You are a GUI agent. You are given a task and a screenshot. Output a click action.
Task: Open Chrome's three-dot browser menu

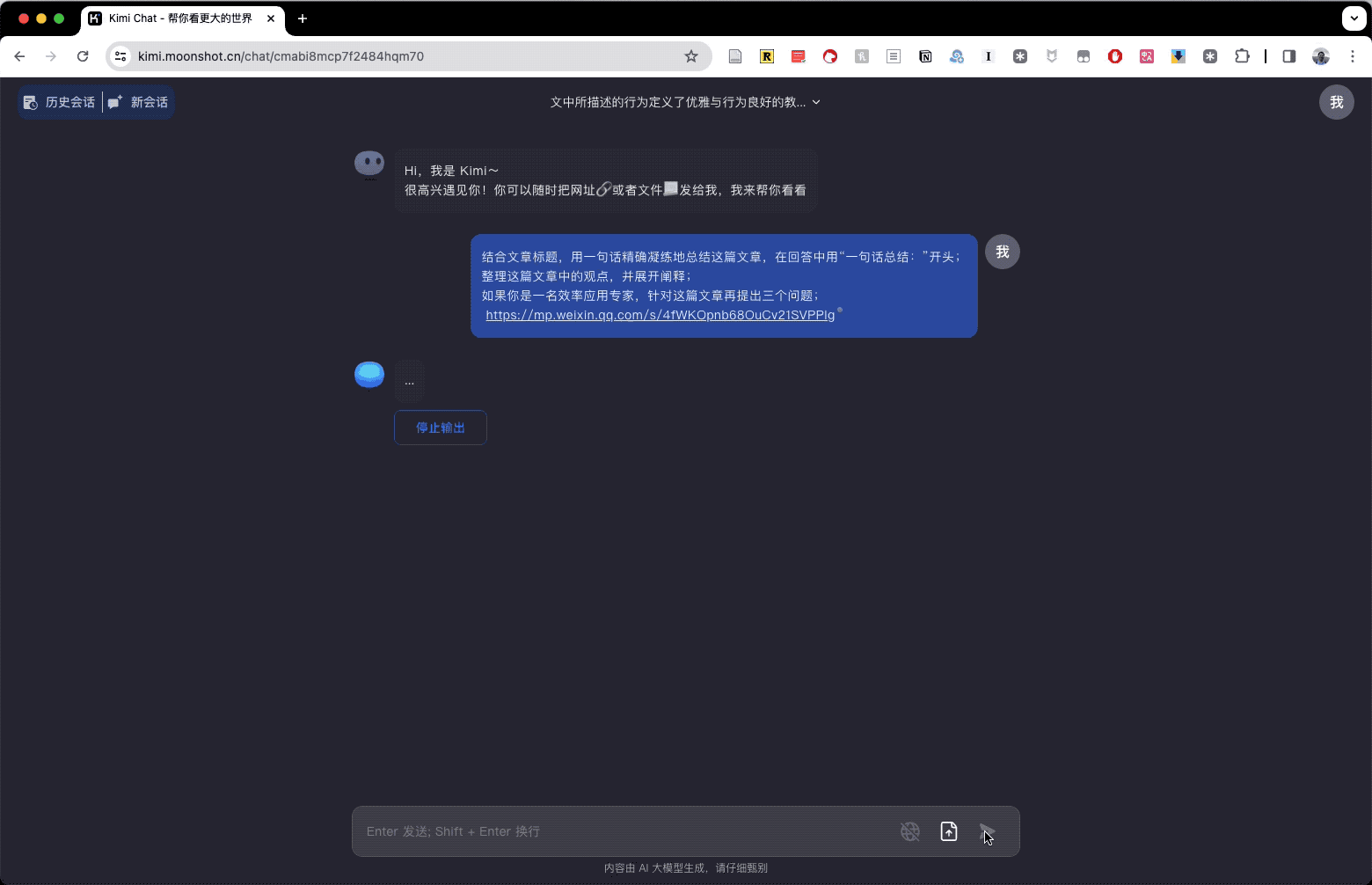[x=1354, y=55]
